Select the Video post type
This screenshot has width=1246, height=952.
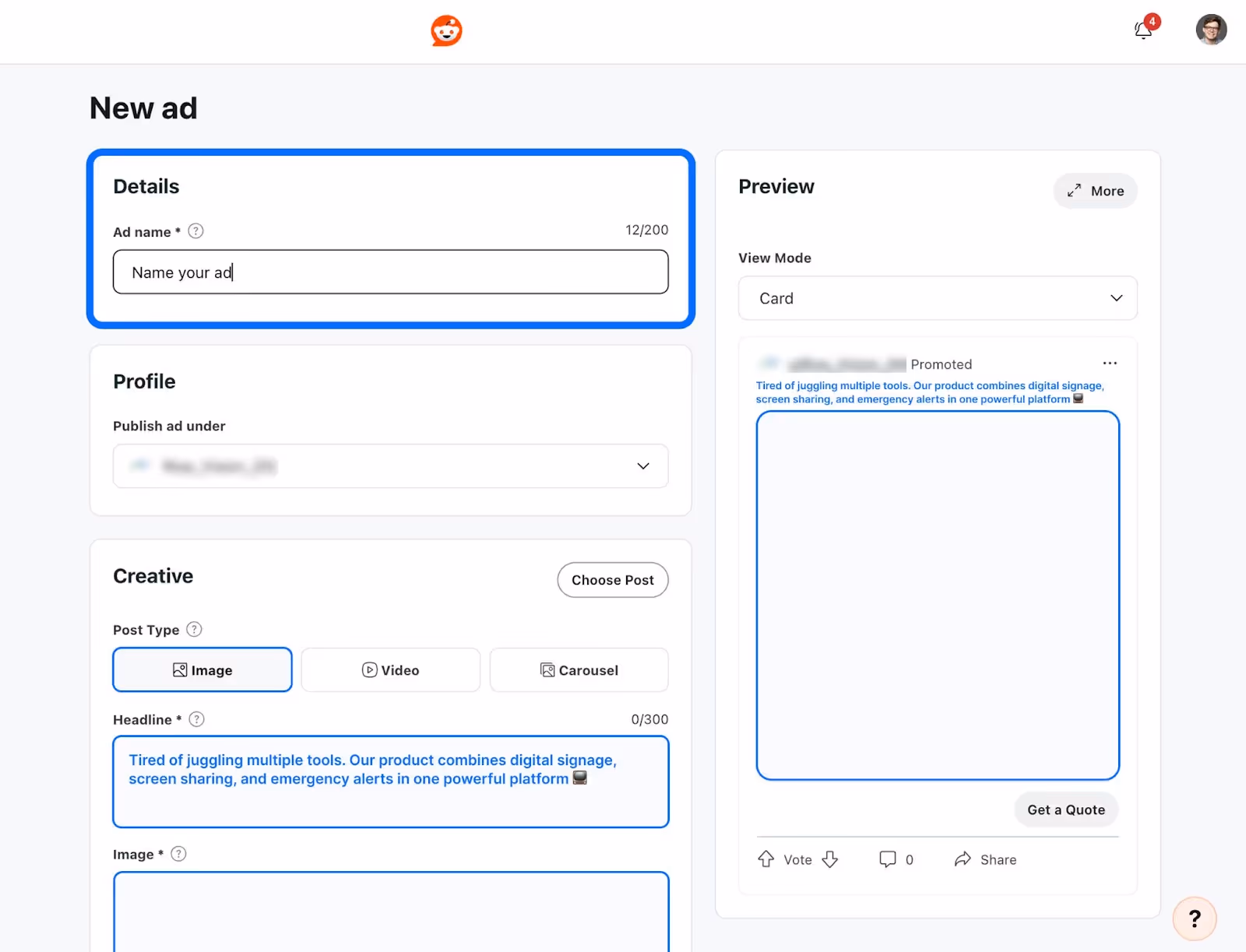click(x=390, y=669)
